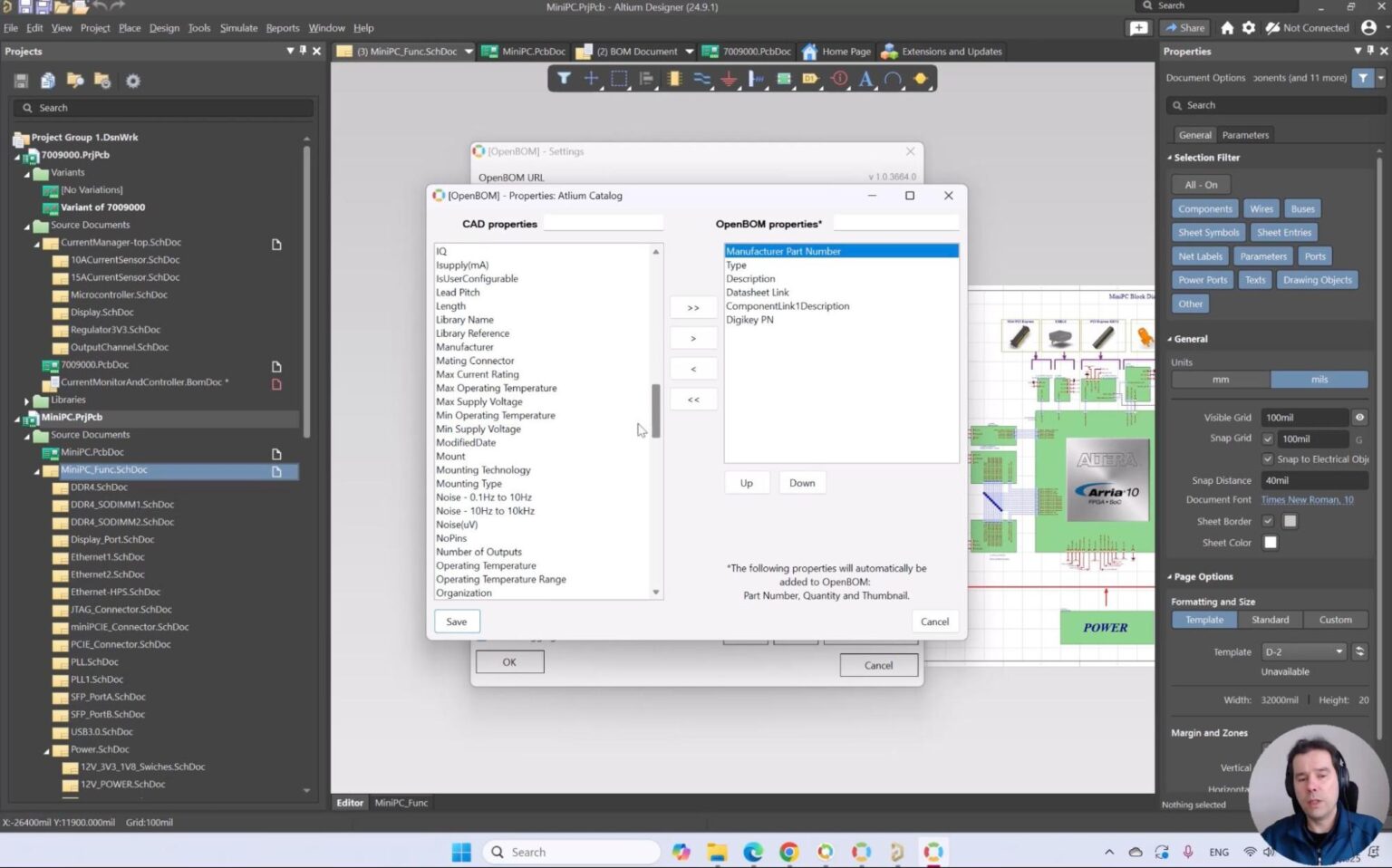This screenshot has width=1392, height=868.
Task: Open the Place Part tool
Action: (674, 79)
